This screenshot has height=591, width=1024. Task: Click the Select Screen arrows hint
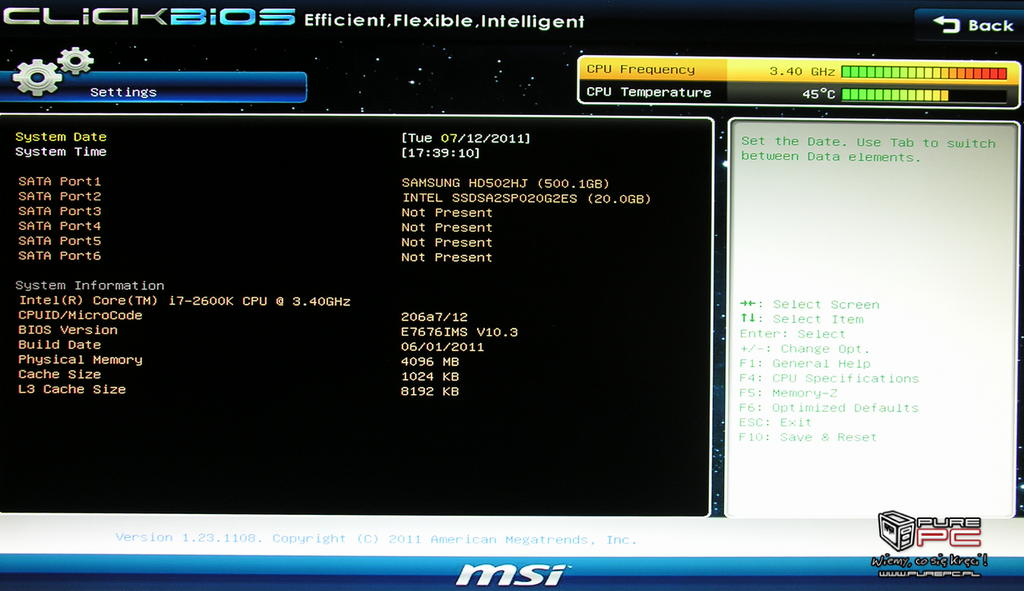tap(810, 304)
